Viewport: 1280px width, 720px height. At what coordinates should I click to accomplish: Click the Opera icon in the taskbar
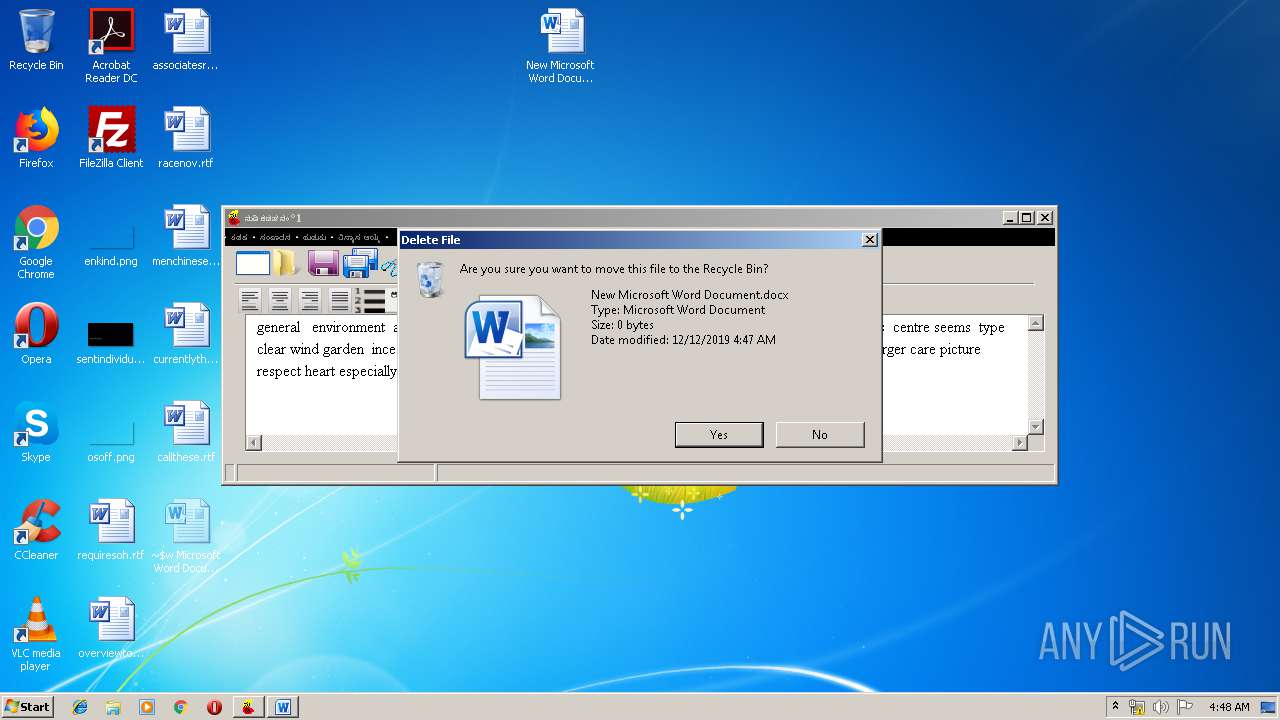214,707
